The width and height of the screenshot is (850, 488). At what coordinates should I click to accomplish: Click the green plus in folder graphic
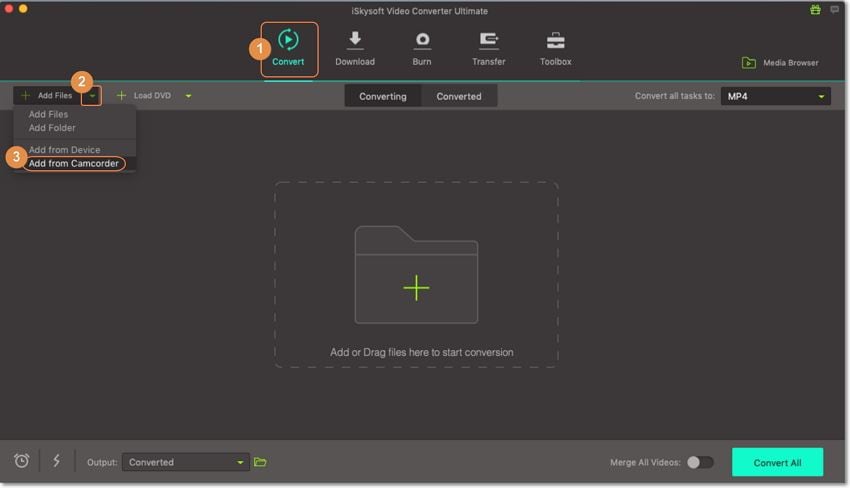point(416,288)
